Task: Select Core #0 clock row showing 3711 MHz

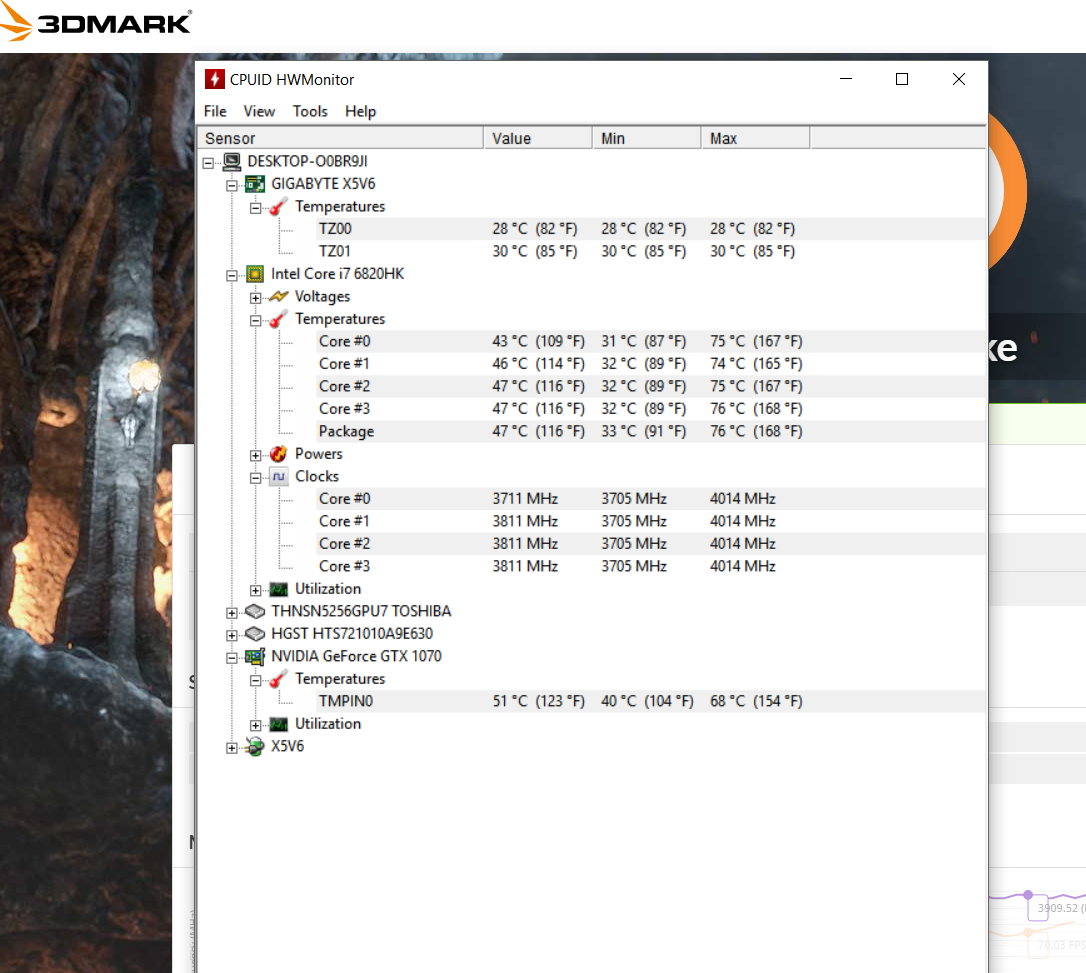Action: [651, 499]
